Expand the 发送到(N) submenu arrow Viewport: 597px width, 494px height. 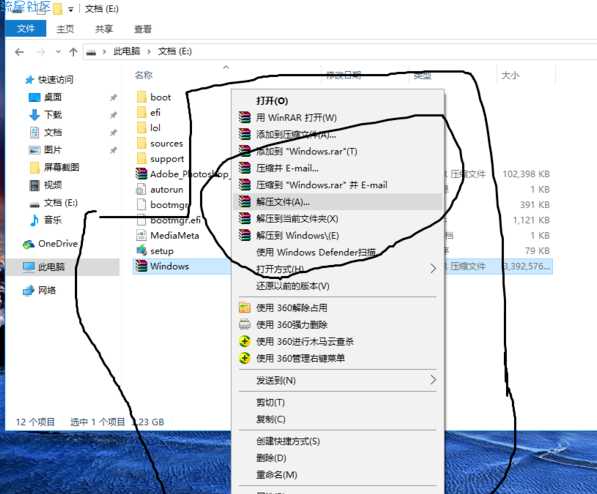click(x=433, y=380)
